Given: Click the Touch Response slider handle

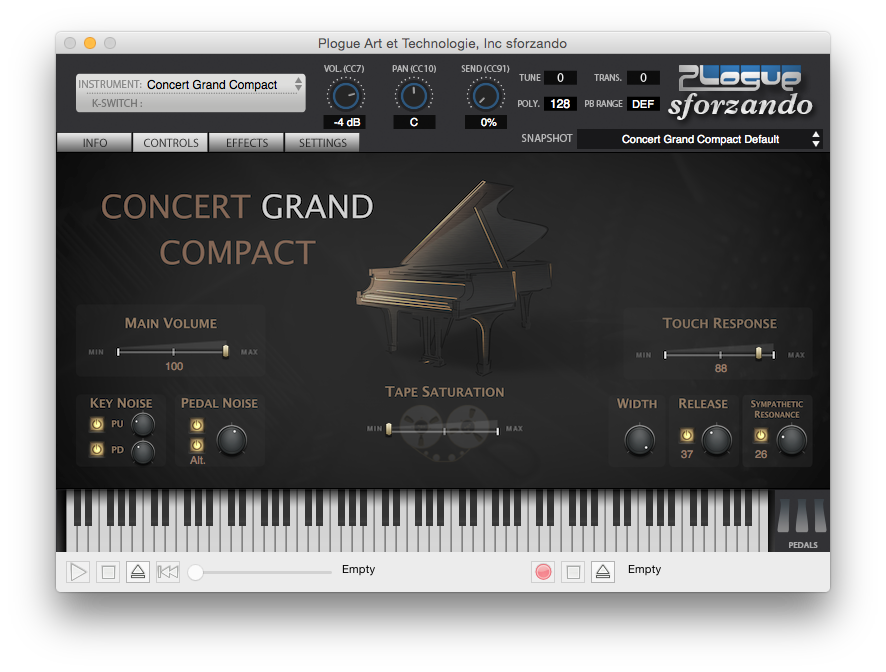Looking at the screenshot, I should coord(758,353).
